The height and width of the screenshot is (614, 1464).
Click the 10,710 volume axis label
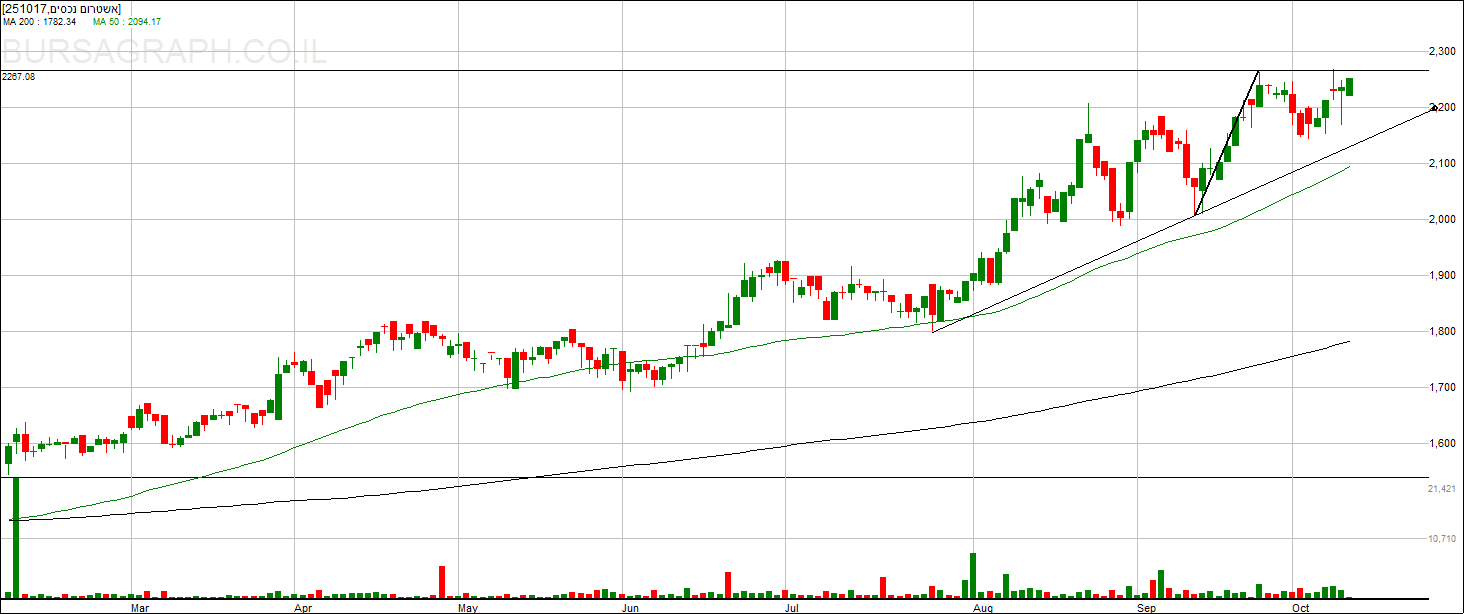1441,539
